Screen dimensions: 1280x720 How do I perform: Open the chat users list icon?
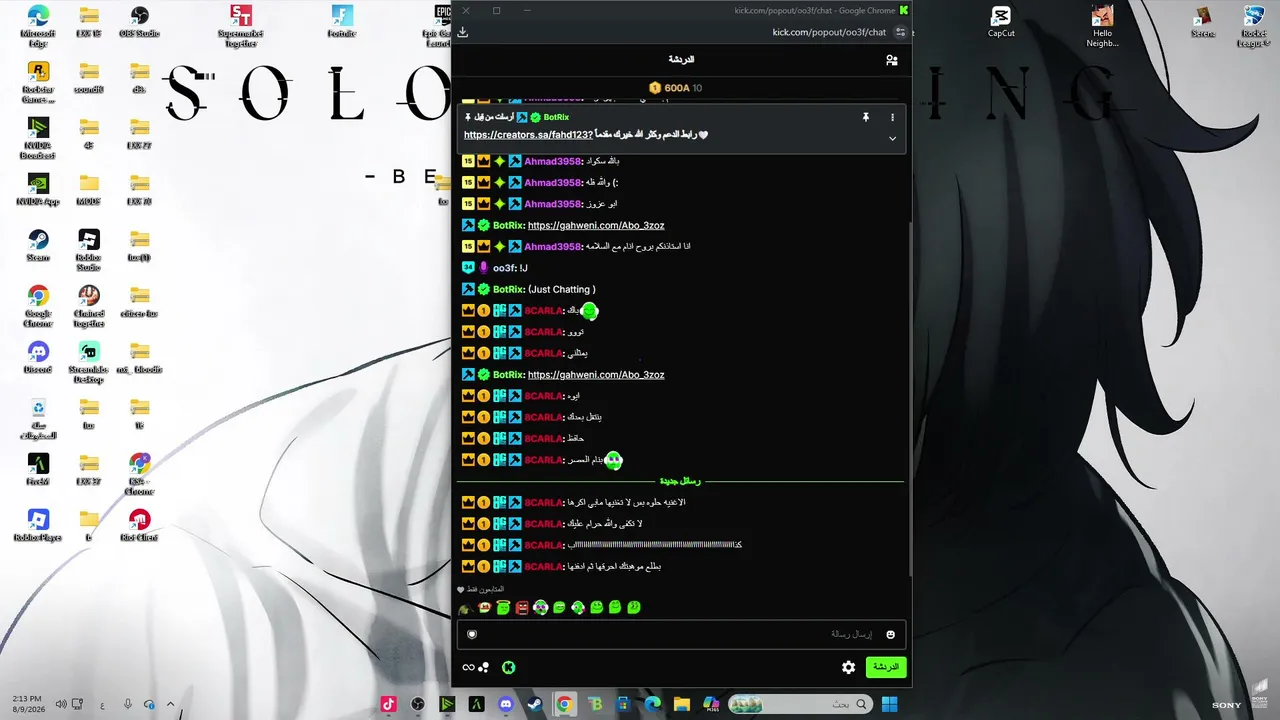pos(891,60)
